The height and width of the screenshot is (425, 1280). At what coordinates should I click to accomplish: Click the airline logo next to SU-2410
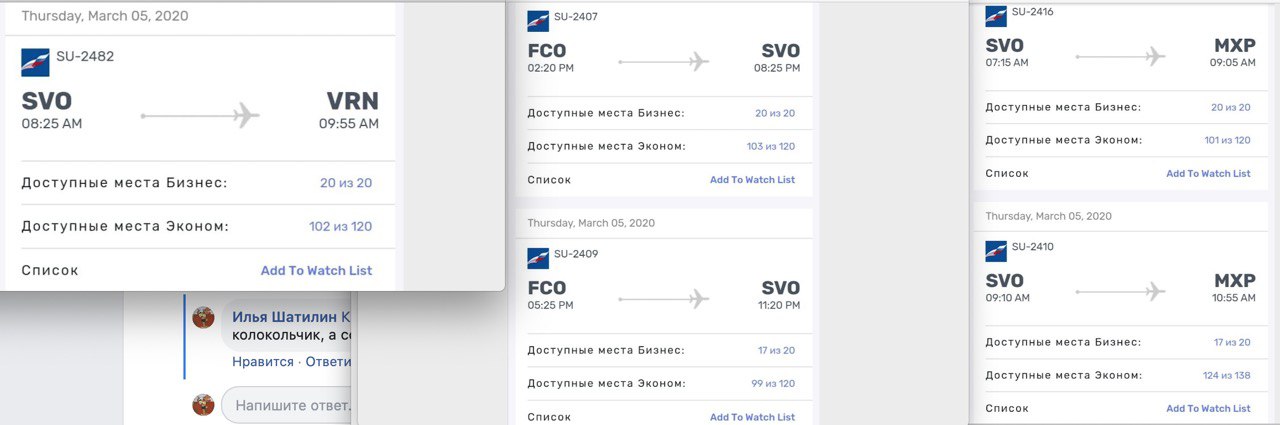tap(996, 250)
